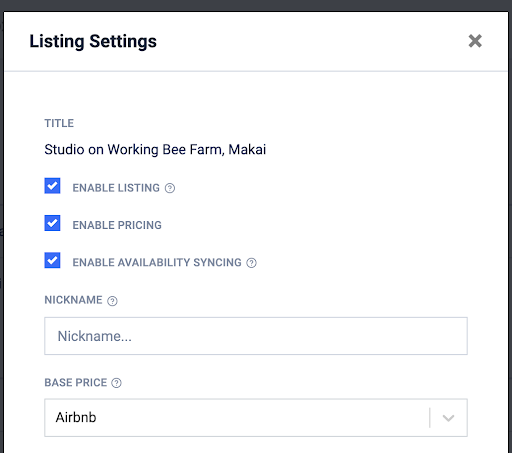This screenshot has width=512, height=453.
Task: Disable the Enable Availability Syncing checkbox
Action: (x=52, y=260)
